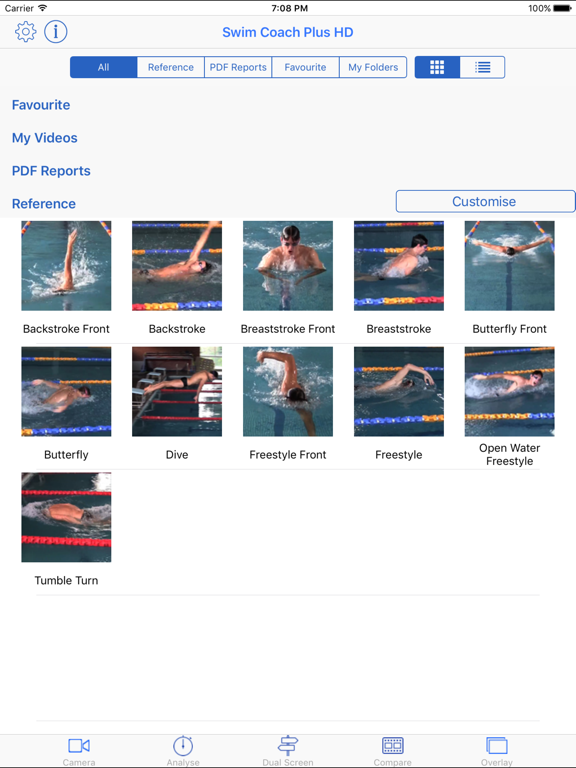
Task: Open the Dive reference video
Action: tap(177, 391)
